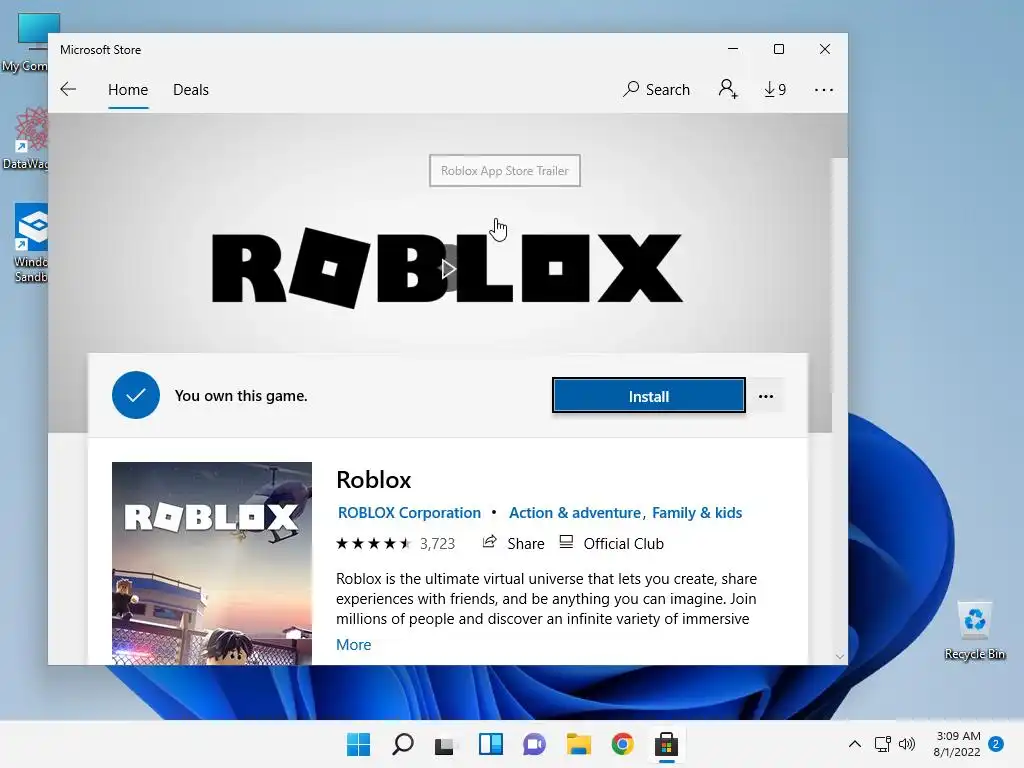Click the scroll-down arrow in the Store window
This screenshot has width=1024, height=768.
pos(840,656)
